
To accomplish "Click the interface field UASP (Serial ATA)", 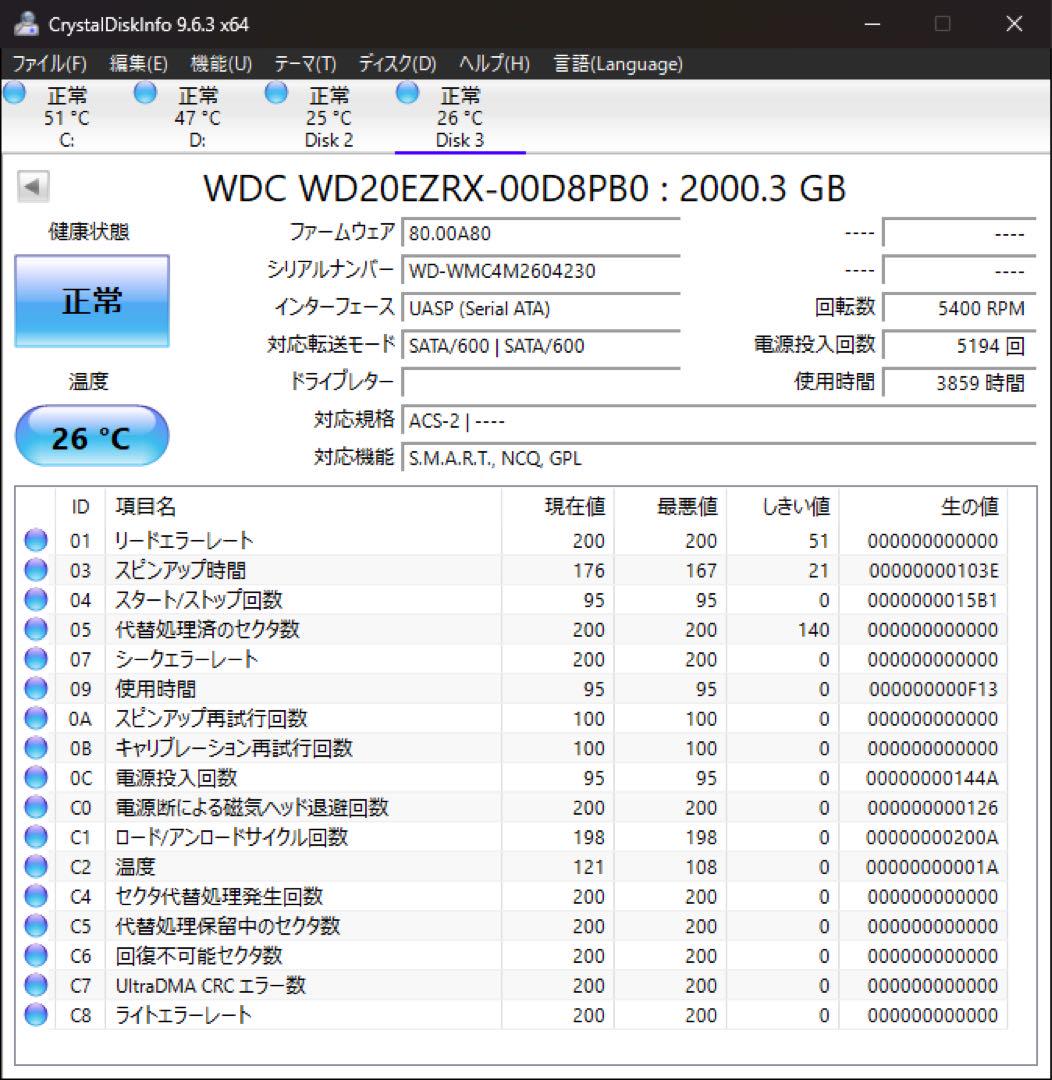I will pos(541,308).
